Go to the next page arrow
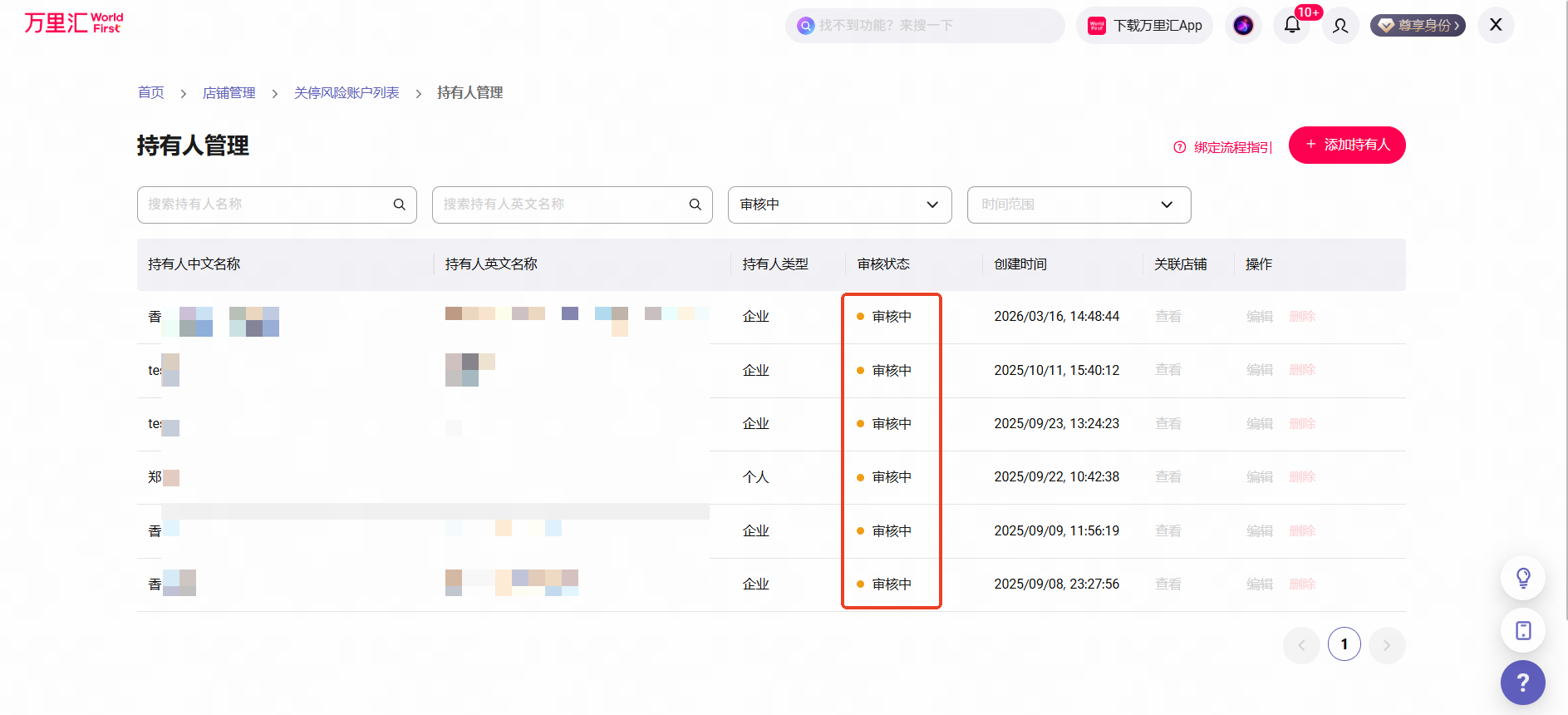Screen dimensions: 1568x715 tap(1387, 645)
